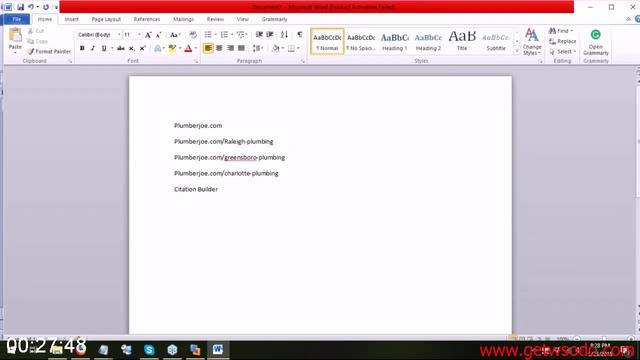Switch to the References tab
The height and width of the screenshot is (360, 640).
point(147,19)
